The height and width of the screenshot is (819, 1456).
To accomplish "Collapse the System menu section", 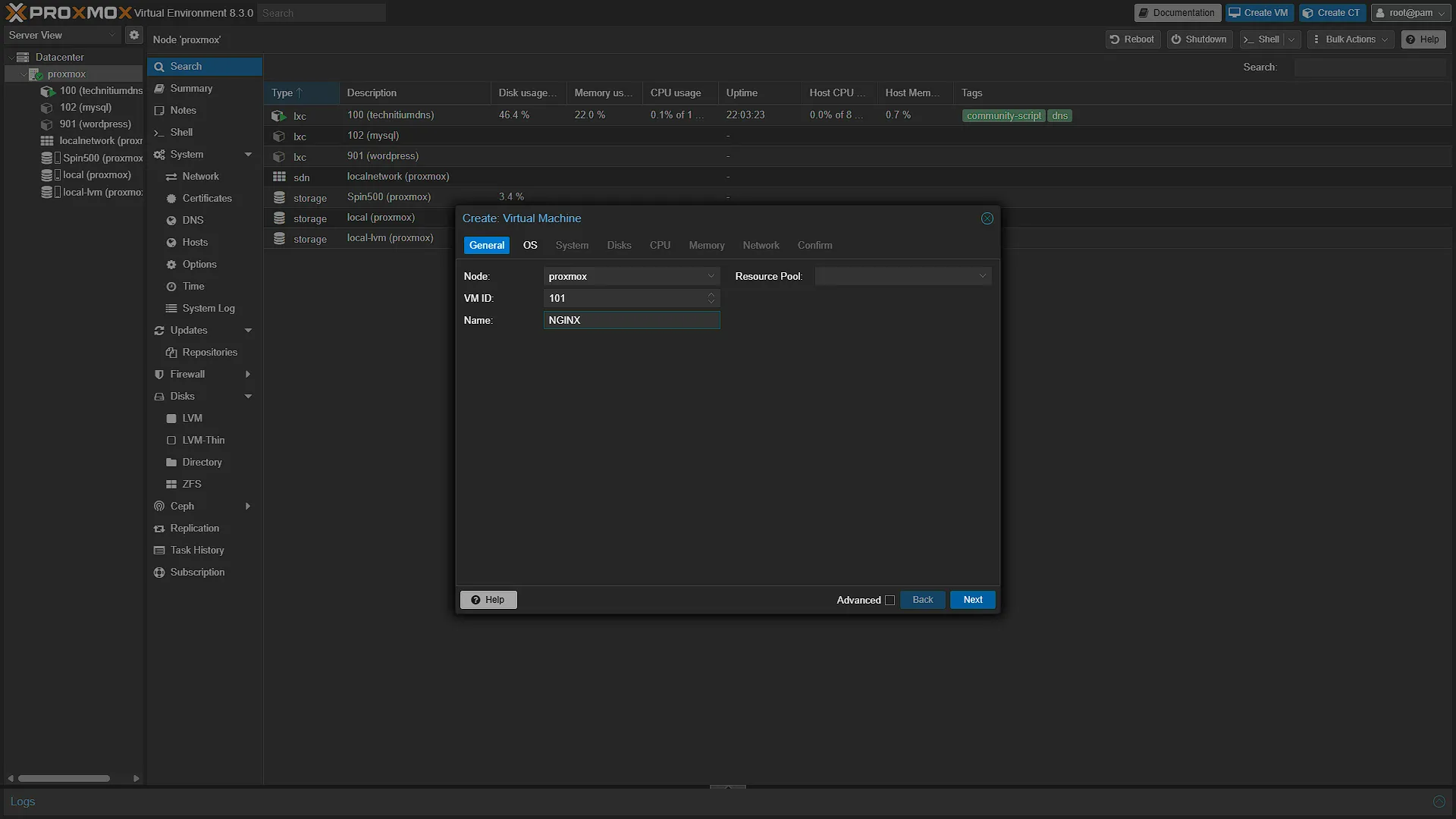I will coord(248,155).
